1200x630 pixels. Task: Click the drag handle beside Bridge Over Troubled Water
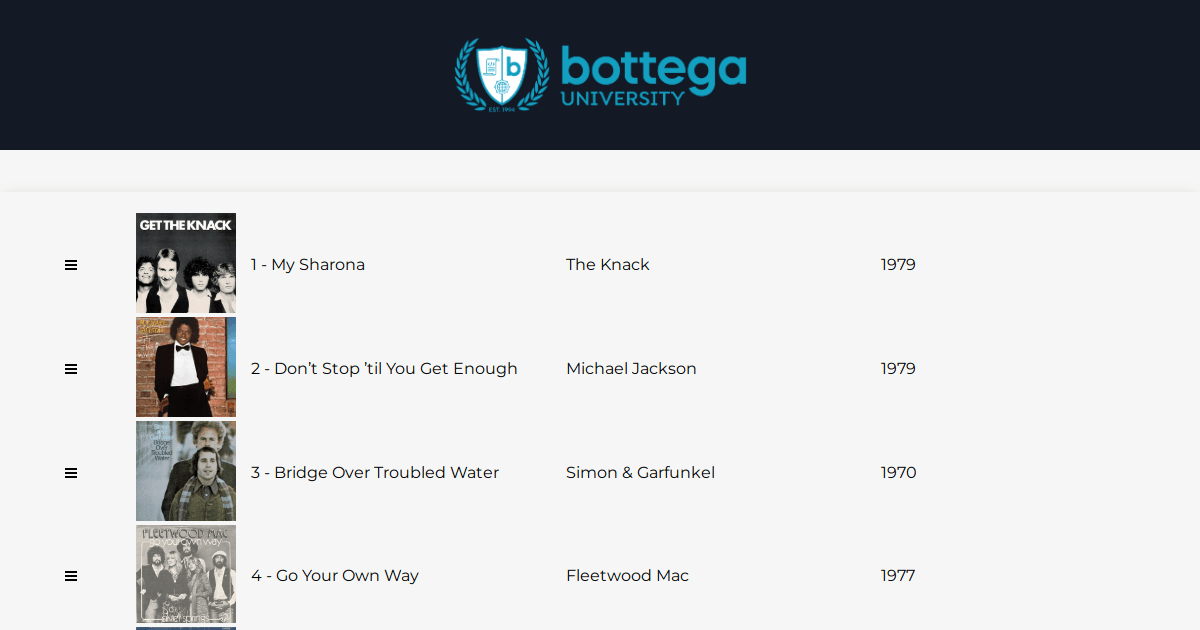click(71, 473)
